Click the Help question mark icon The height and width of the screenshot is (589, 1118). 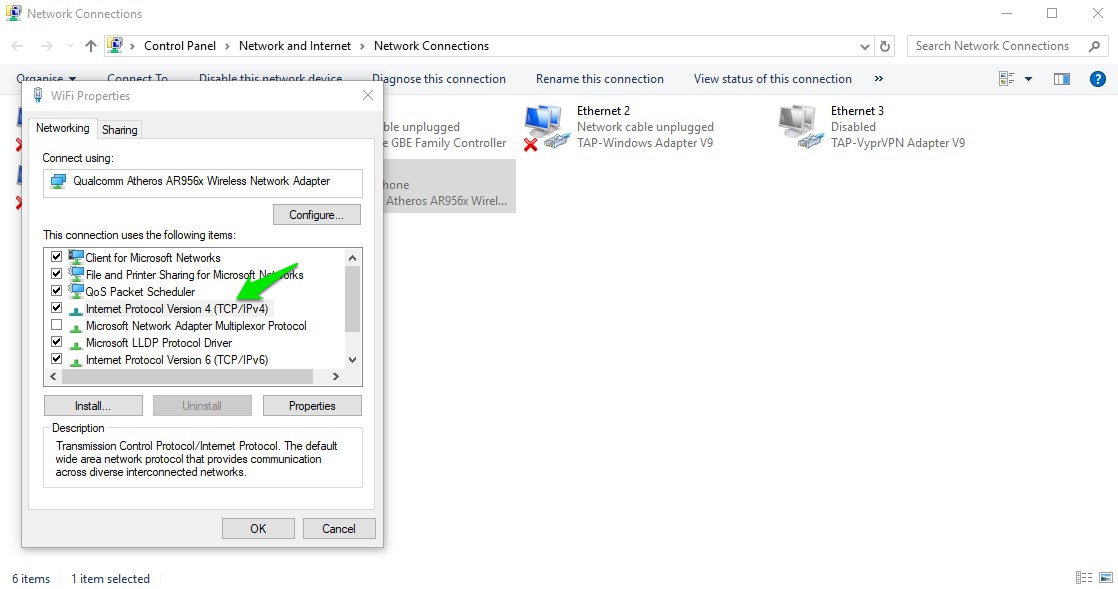click(1097, 78)
